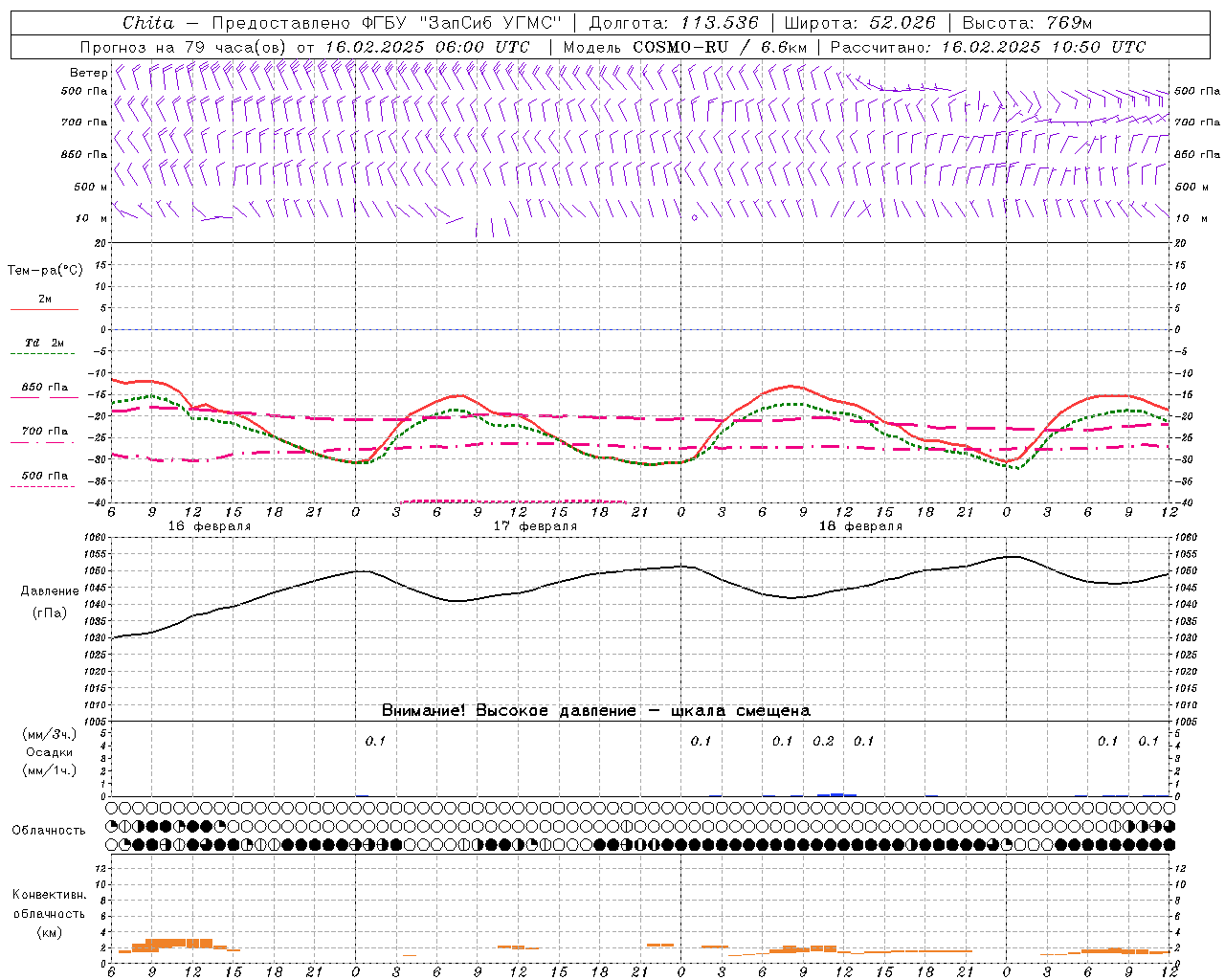Click the "Облачность" cloud cover label
Viewport: 1225px width, 980px height.
pos(49,830)
